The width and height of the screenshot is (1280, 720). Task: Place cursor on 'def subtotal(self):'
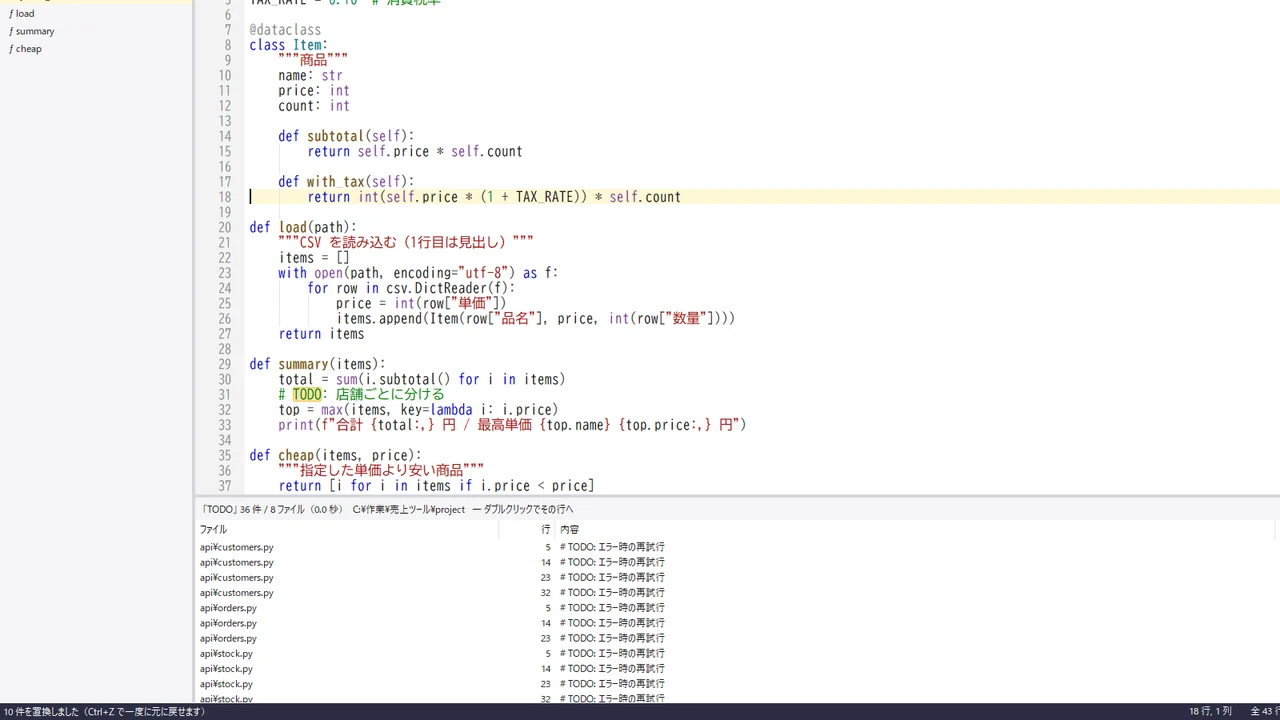point(346,136)
